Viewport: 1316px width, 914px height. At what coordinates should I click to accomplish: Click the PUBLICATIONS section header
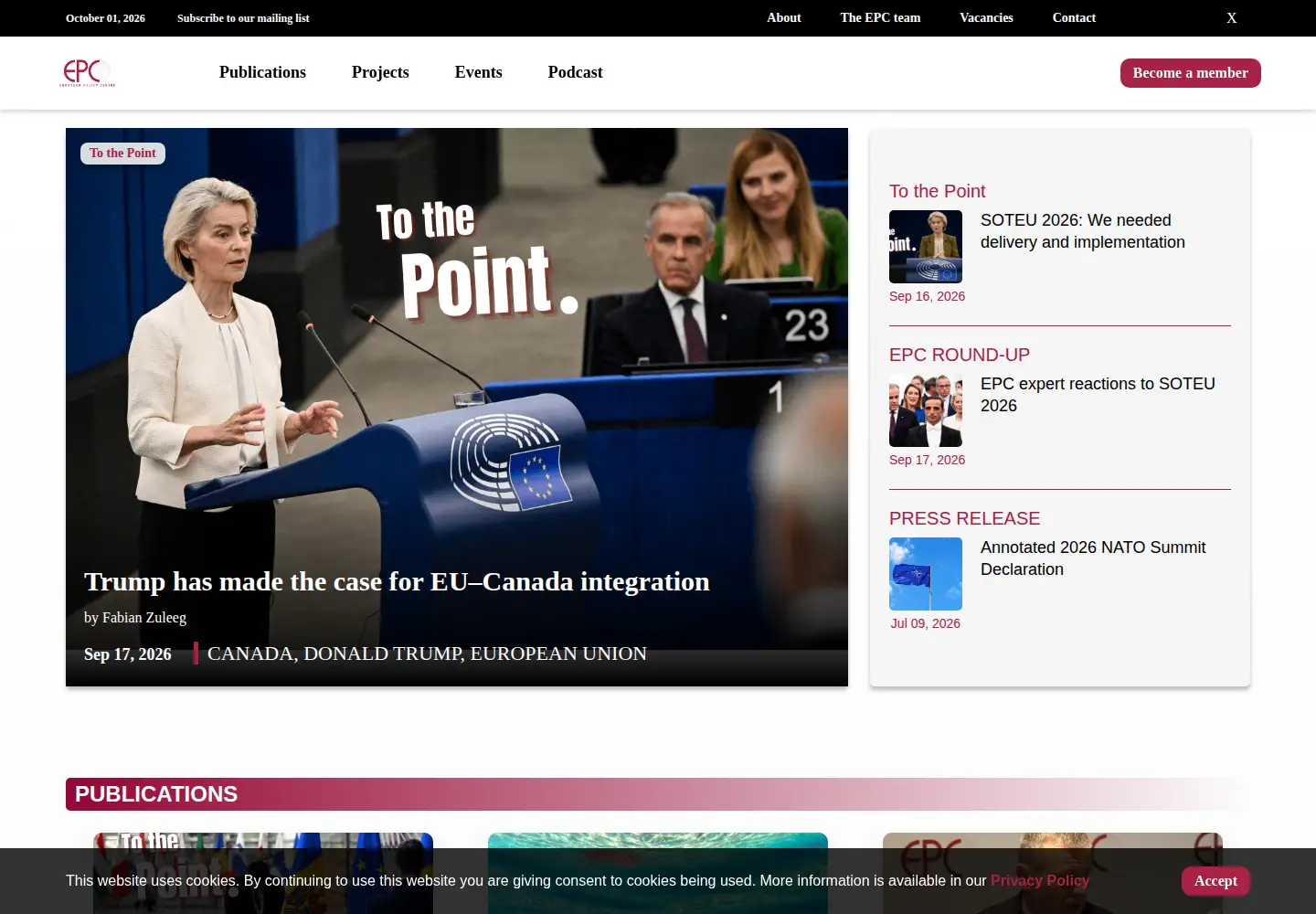tap(658, 794)
